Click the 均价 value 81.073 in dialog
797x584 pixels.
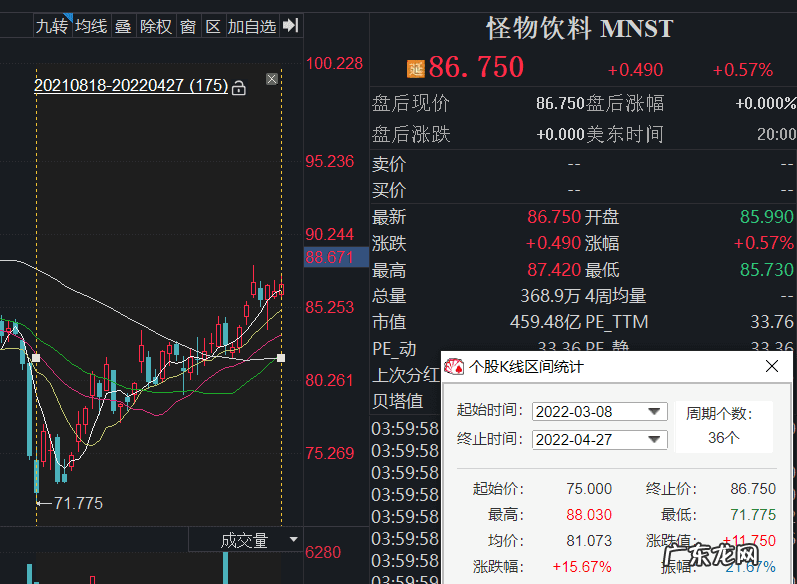click(x=589, y=540)
